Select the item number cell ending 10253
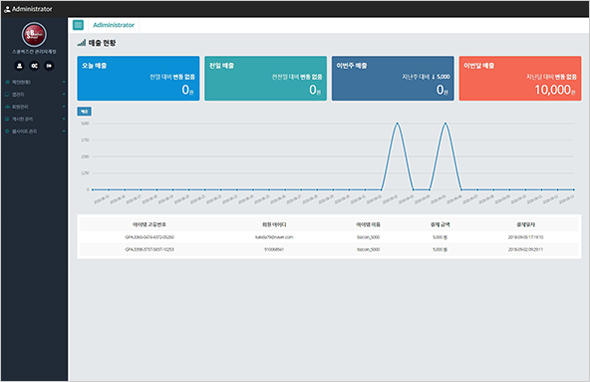This screenshot has width=590, height=382. pos(149,249)
